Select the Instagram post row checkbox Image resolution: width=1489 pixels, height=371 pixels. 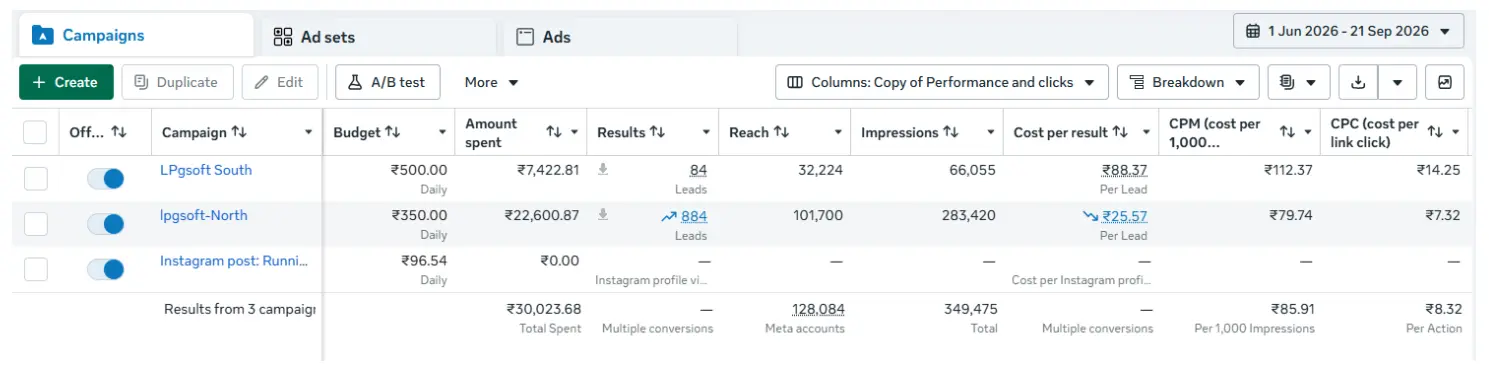[35, 269]
